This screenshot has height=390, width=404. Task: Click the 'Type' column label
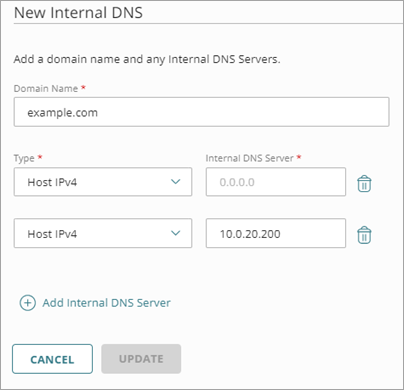[x=24, y=158]
